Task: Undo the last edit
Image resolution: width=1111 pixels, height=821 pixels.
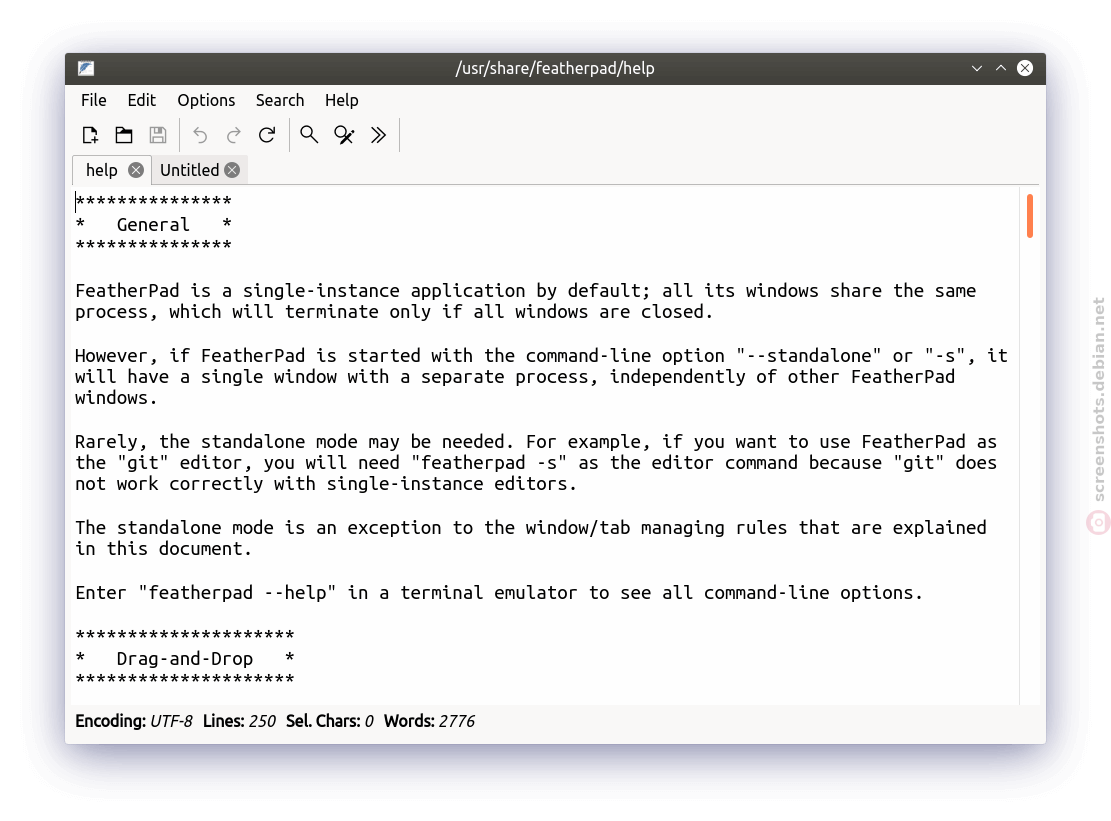Action: click(200, 135)
